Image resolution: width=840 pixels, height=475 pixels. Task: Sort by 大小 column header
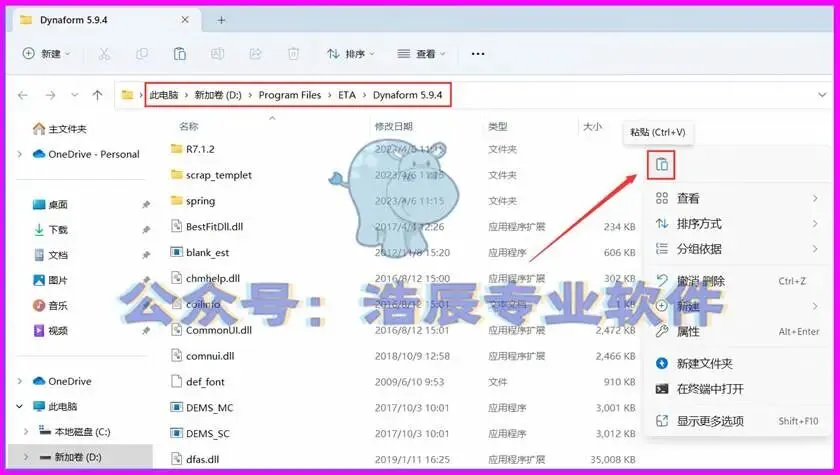592,126
